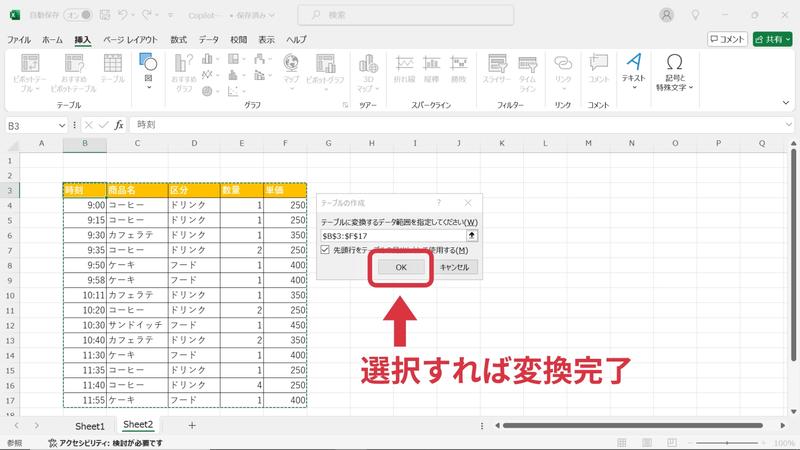Select the cell containing サンドイッチ

[137, 325]
